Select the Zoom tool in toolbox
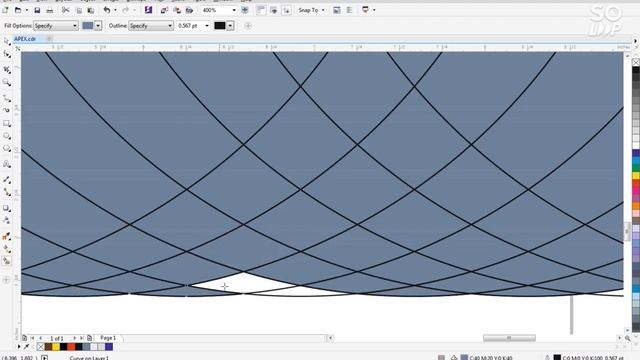The width and height of the screenshot is (640, 360). tap(7, 82)
